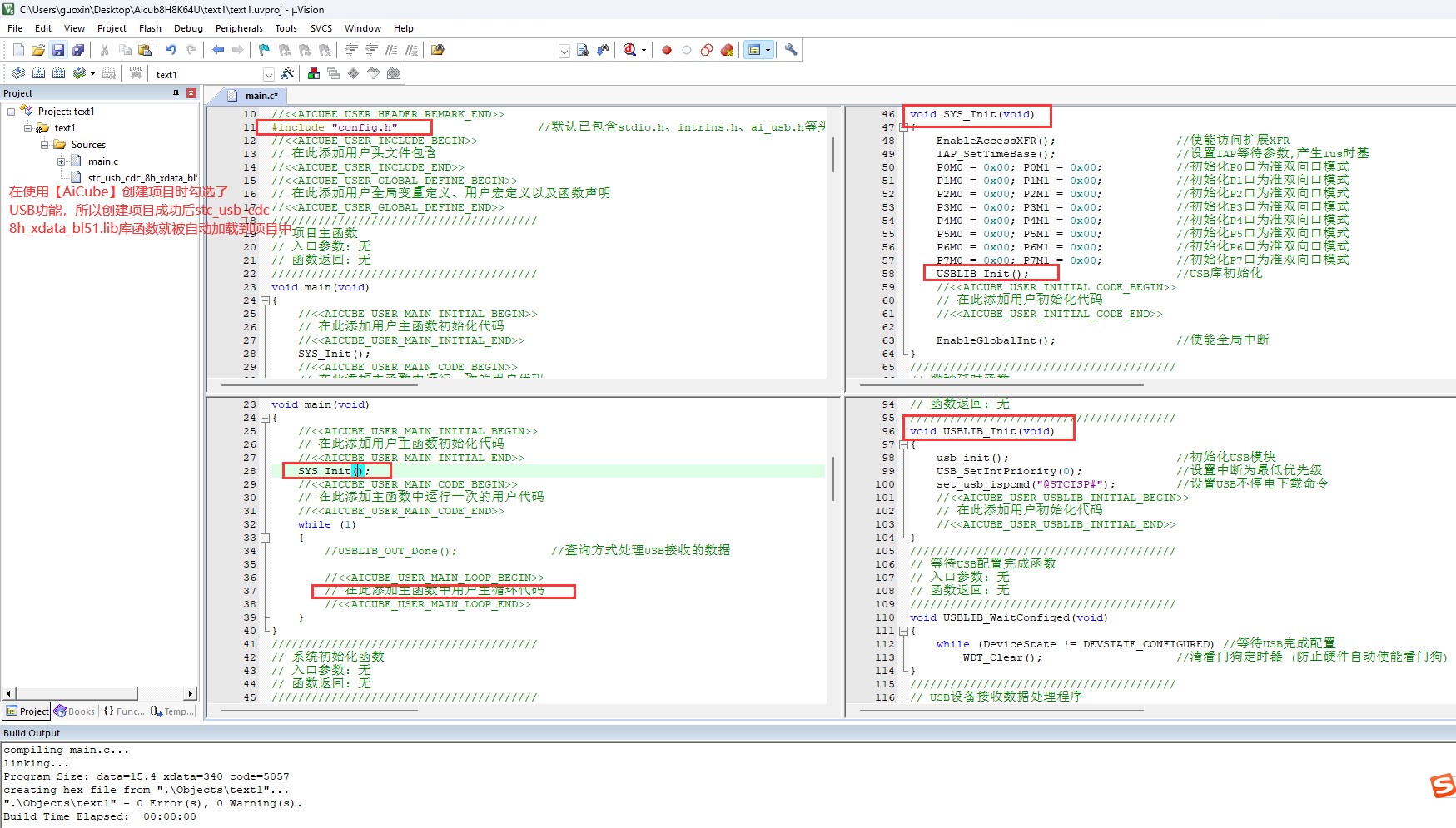Viewport: 1456px width, 828px height.
Task: Click the Open file toolbar icon
Action: pos(38,50)
